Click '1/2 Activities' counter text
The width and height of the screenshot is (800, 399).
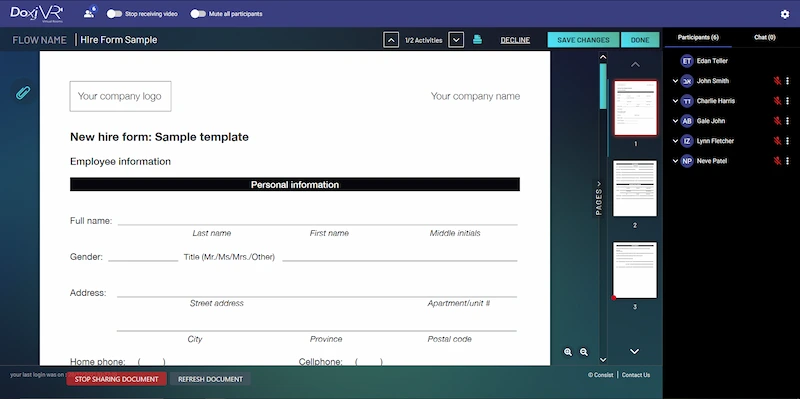423,40
